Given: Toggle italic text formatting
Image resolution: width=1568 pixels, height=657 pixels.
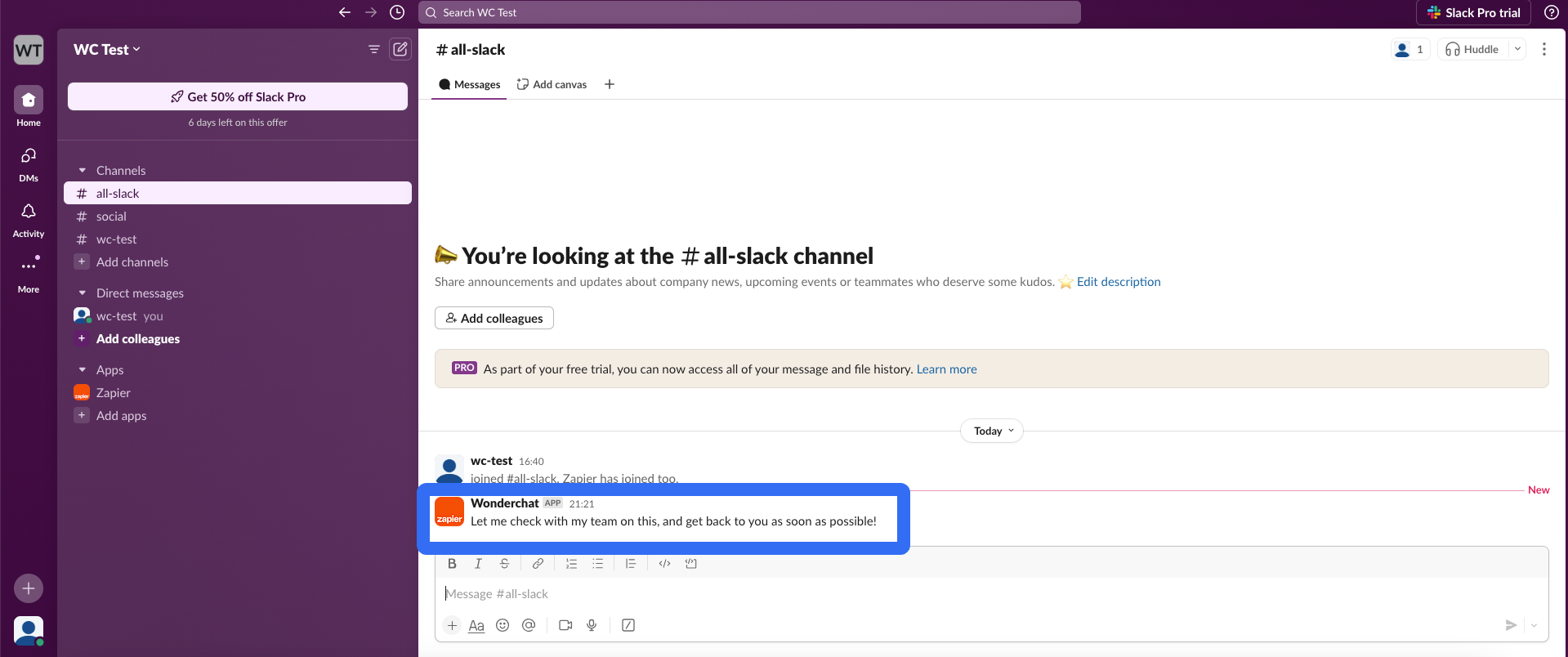Looking at the screenshot, I should [x=478, y=564].
